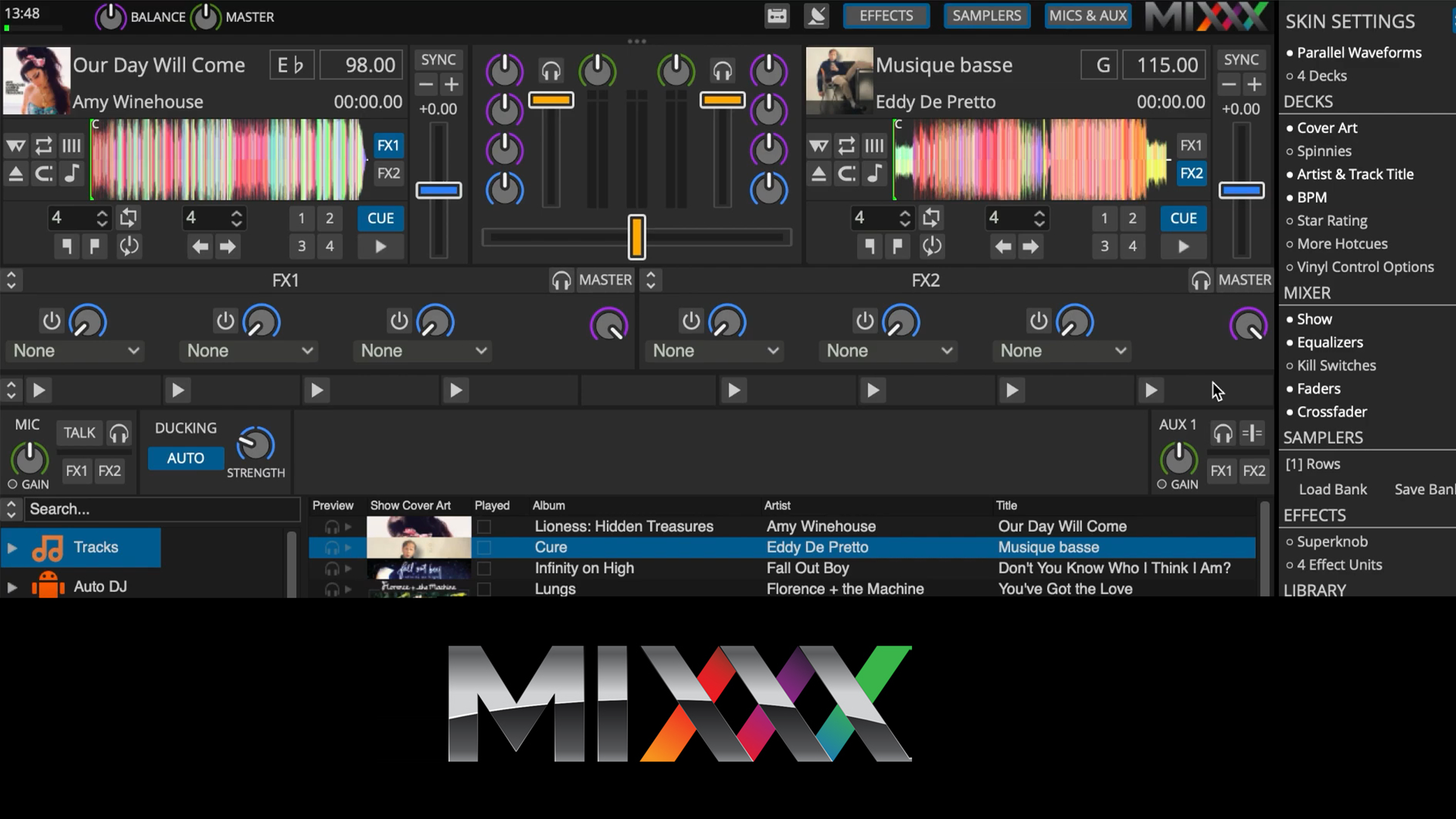
Task: Click the loop-out marker on the left deck
Action: [x=94, y=246]
